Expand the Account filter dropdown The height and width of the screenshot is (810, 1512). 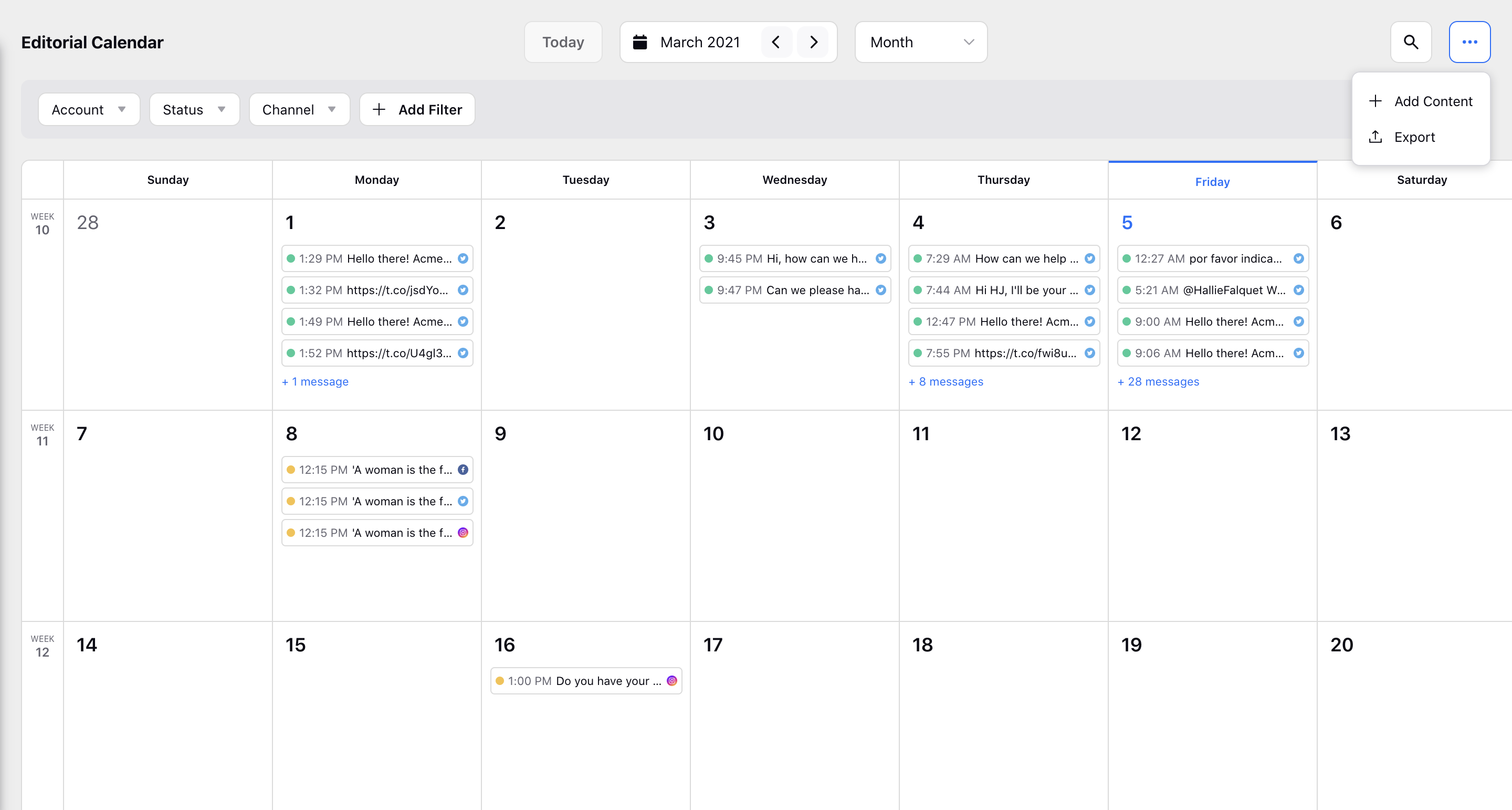87,109
